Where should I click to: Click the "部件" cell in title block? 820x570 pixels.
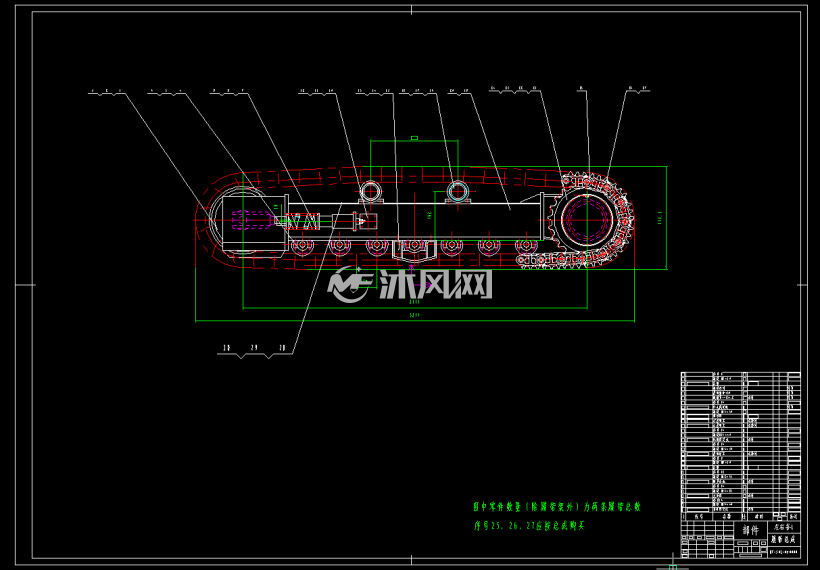point(750,530)
